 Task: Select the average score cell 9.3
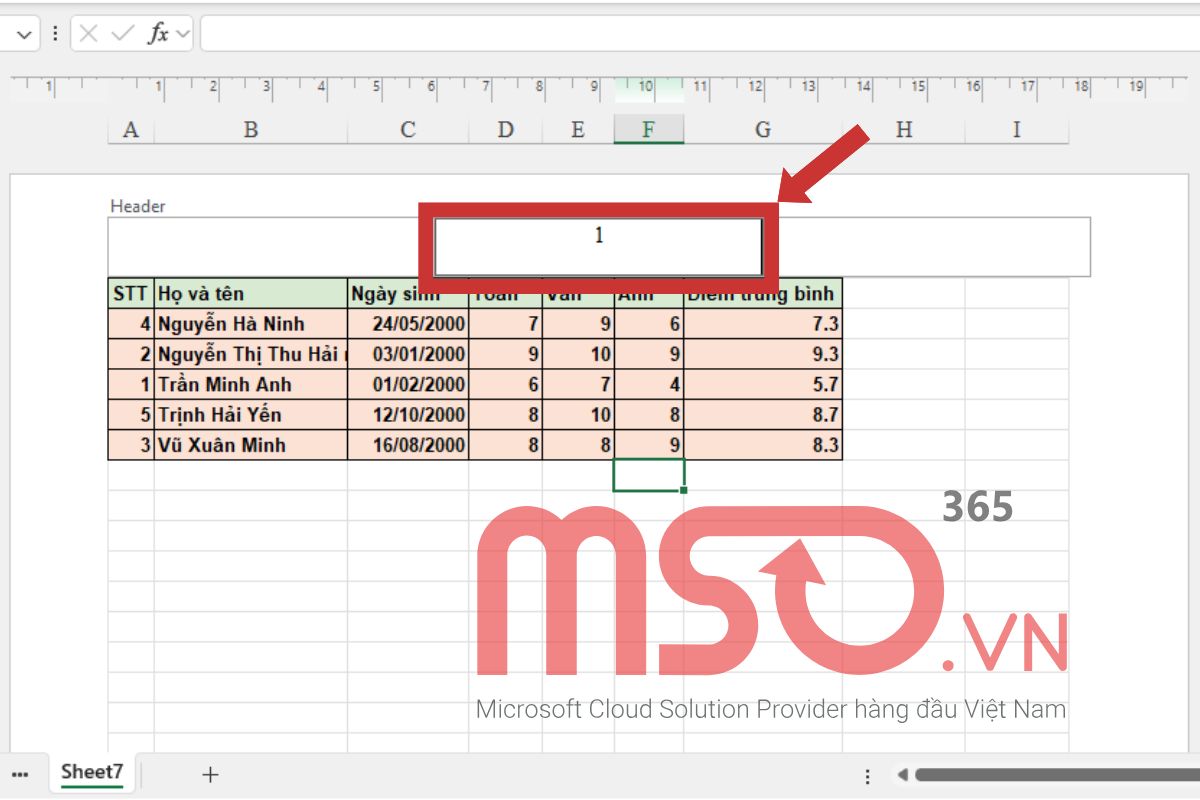[x=763, y=354]
